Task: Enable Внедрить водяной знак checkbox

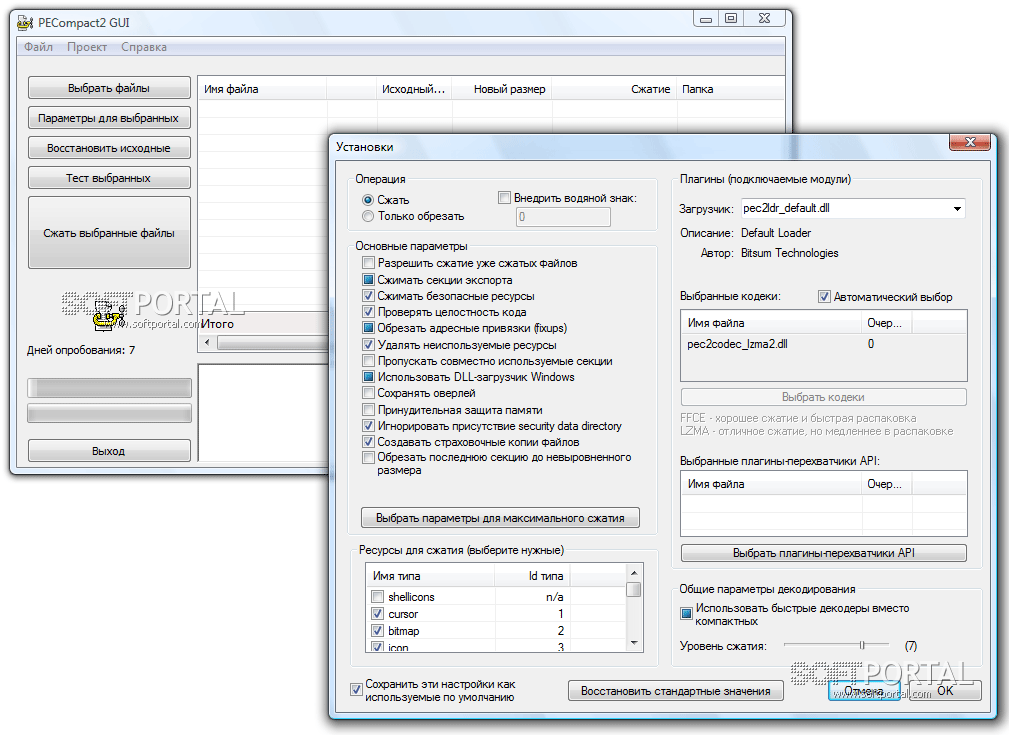Action: (x=504, y=198)
